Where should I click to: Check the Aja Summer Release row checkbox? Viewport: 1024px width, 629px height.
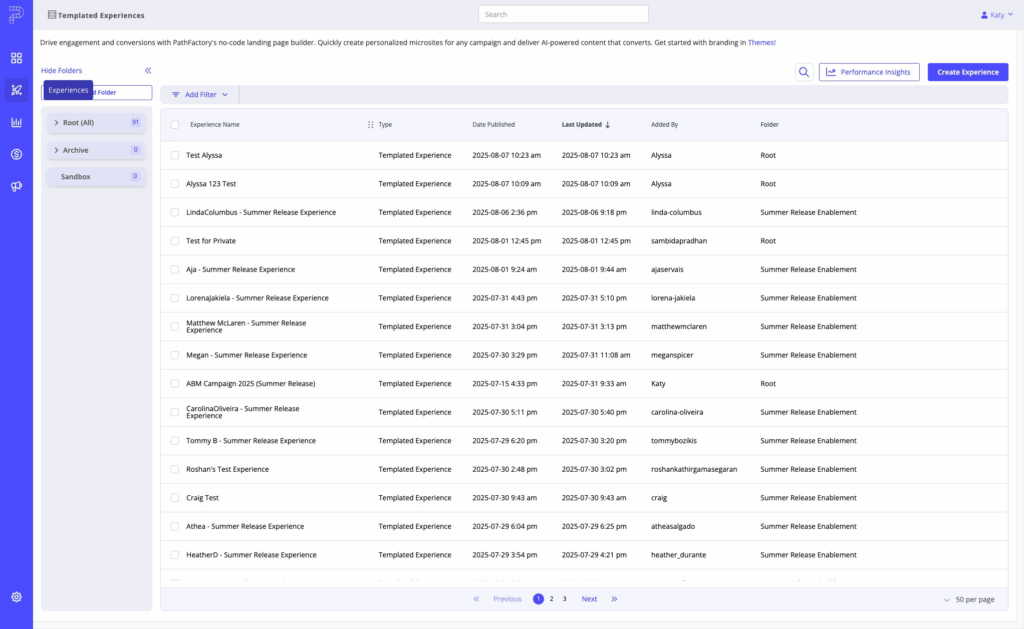[174, 269]
